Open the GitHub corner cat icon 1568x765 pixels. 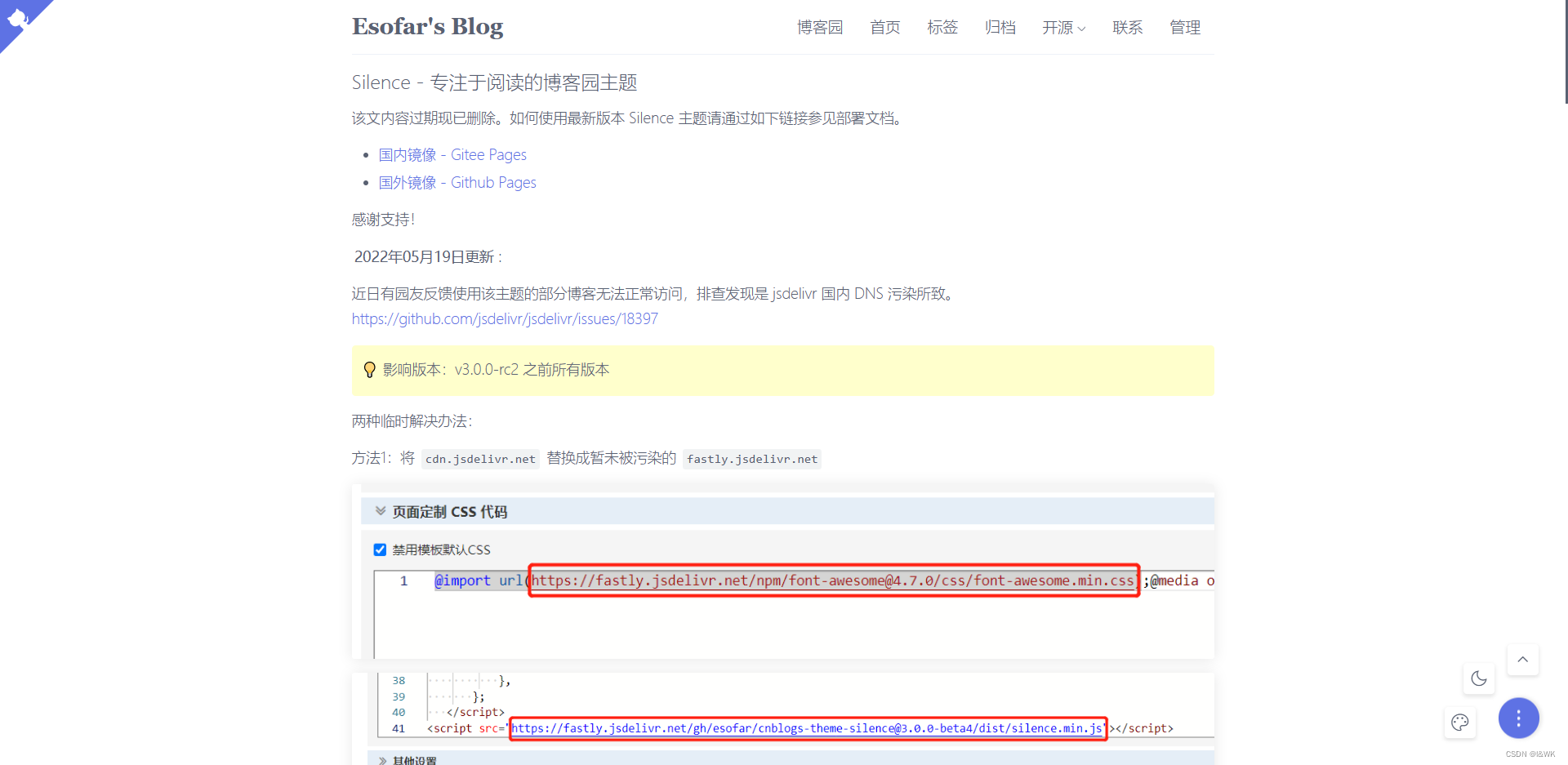pyautogui.click(x=20, y=20)
